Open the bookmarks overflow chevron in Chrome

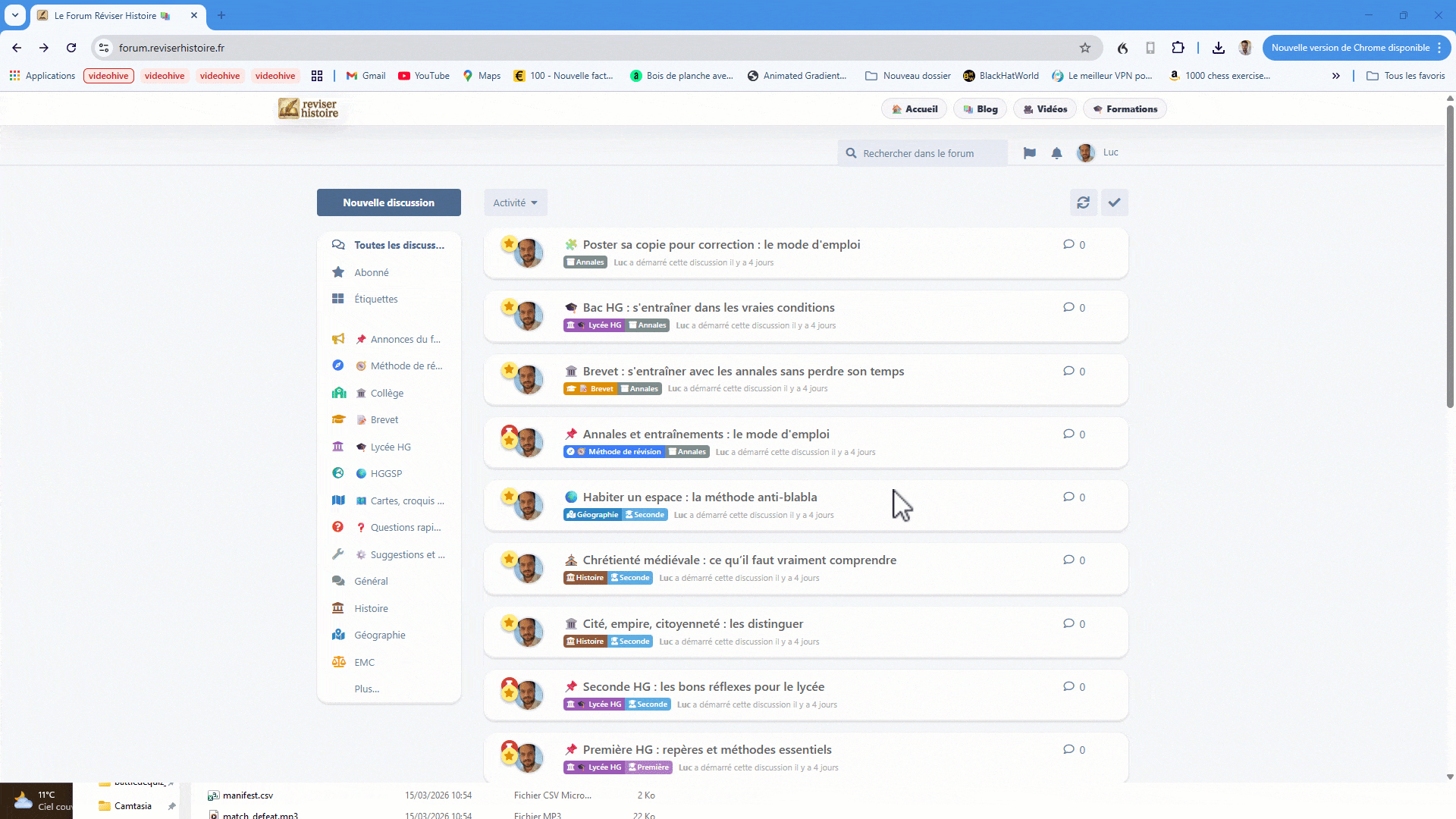tap(1336, 75)
